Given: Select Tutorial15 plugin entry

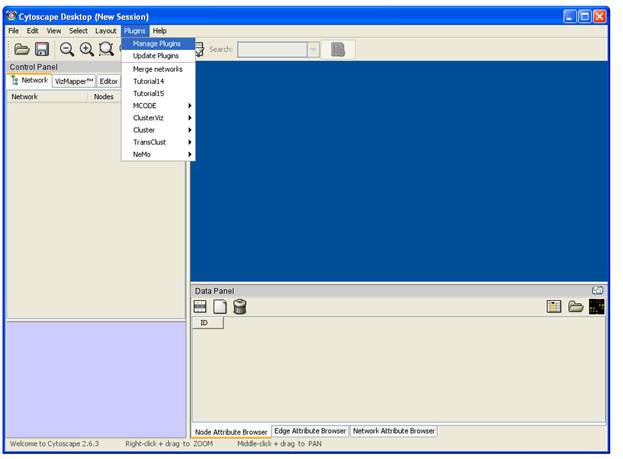Looking at the screenshot, I should 158,93.
